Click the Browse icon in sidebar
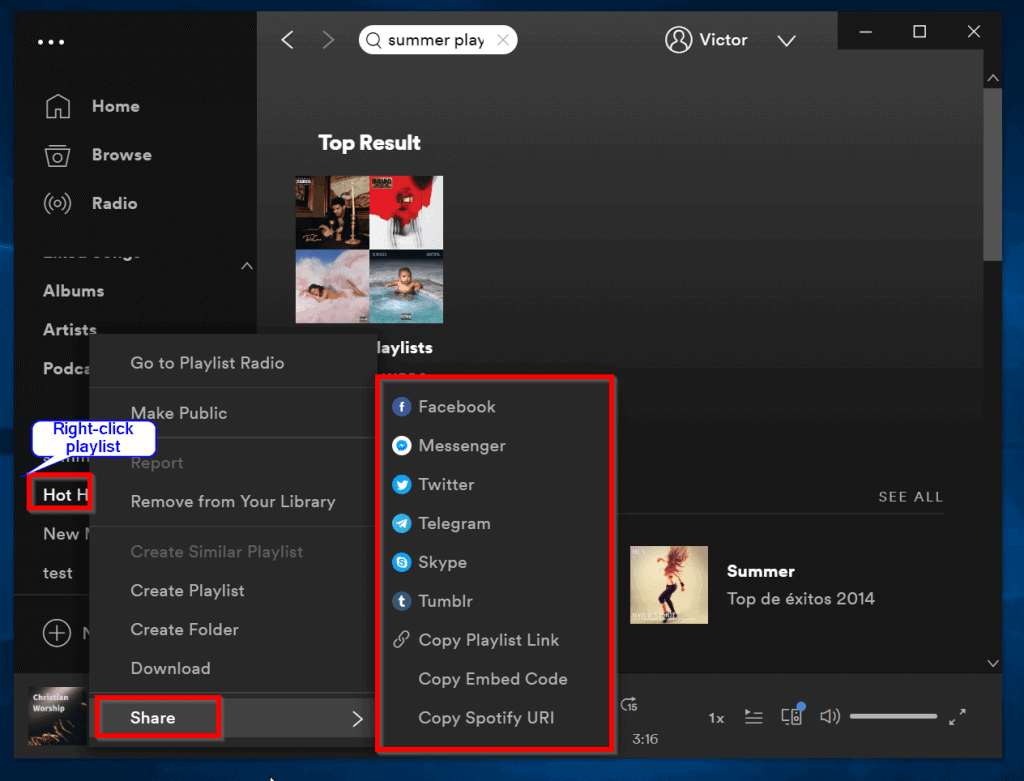Screen dimensions: 1024x781 coord(57,155)
